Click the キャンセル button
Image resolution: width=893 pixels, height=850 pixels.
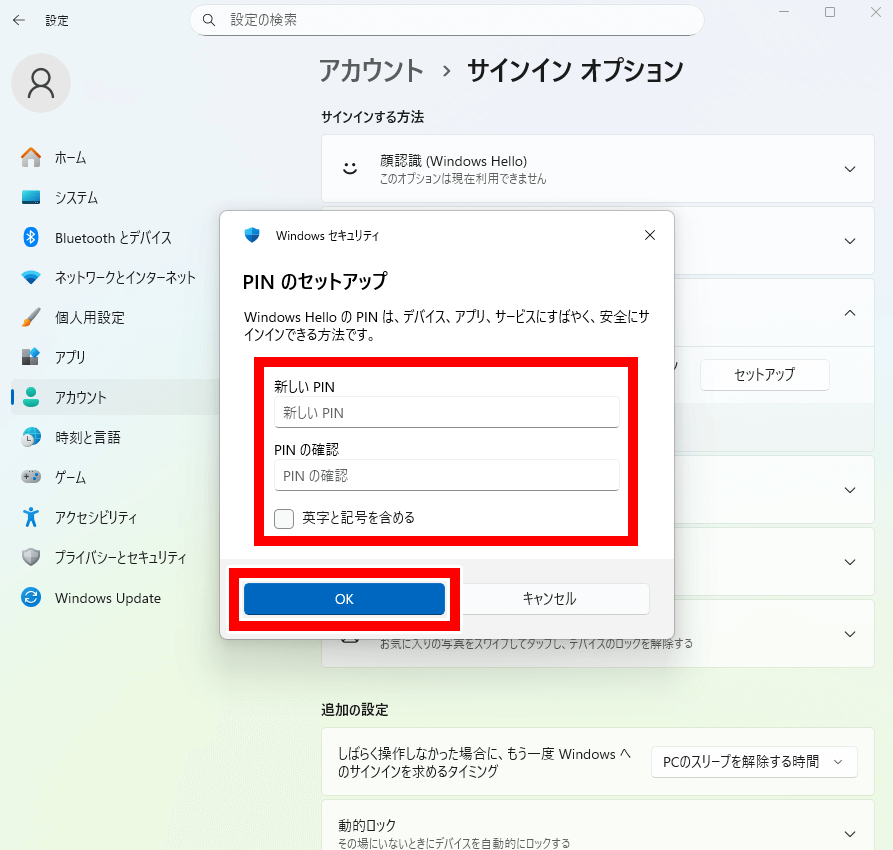(x=549, y=599)
